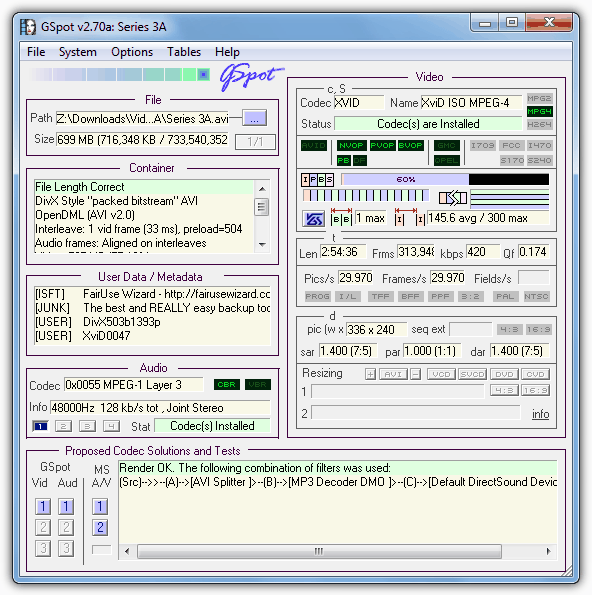This screenshot has height=595, width=592.
Task: Click the Resizing plus button
Action: (x=370, y=374)
